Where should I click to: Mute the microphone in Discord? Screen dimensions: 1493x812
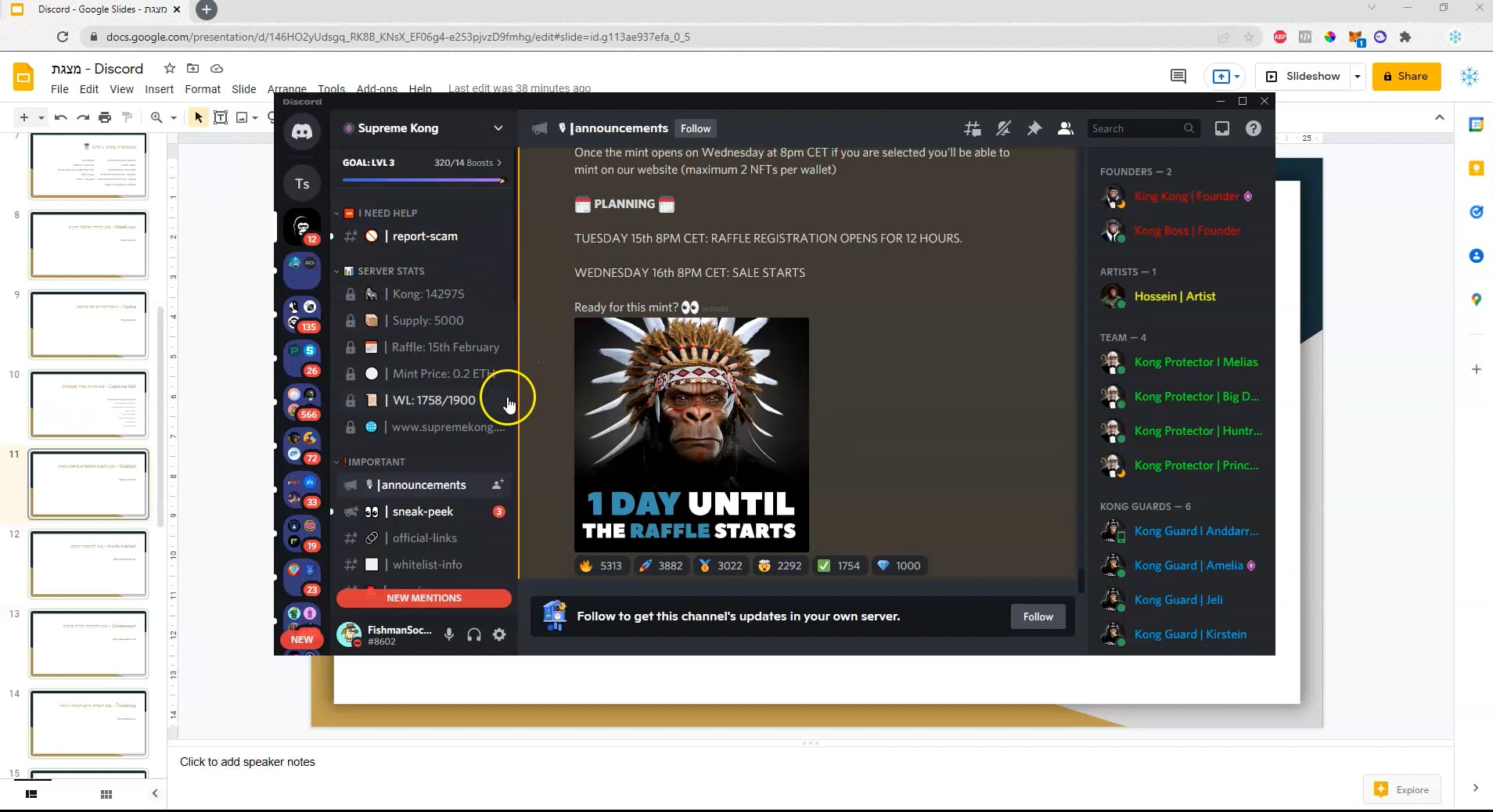[x=449, y=634]
